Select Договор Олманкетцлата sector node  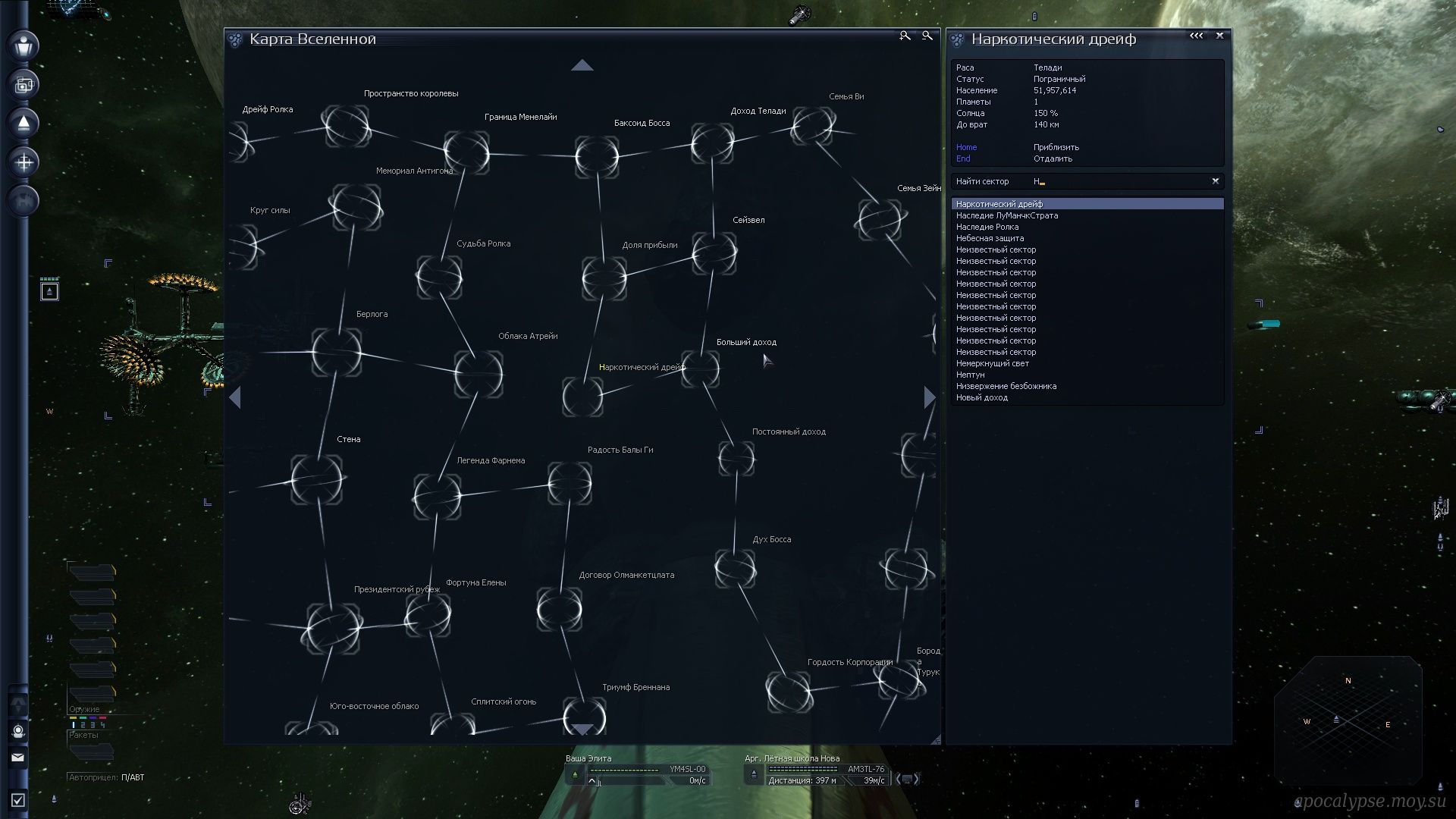(x=560, y=608)
